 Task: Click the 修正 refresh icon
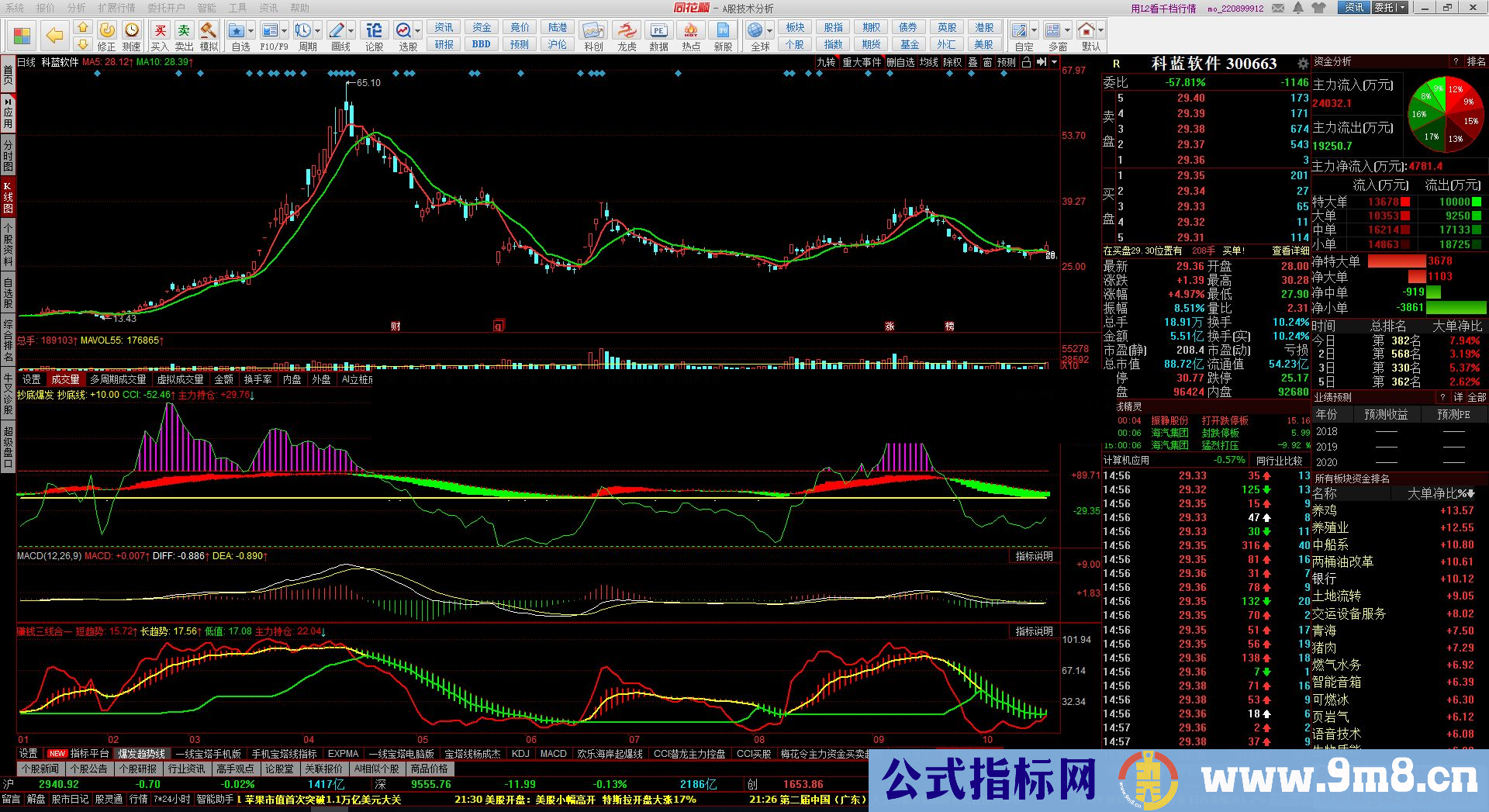pos(107,30)
